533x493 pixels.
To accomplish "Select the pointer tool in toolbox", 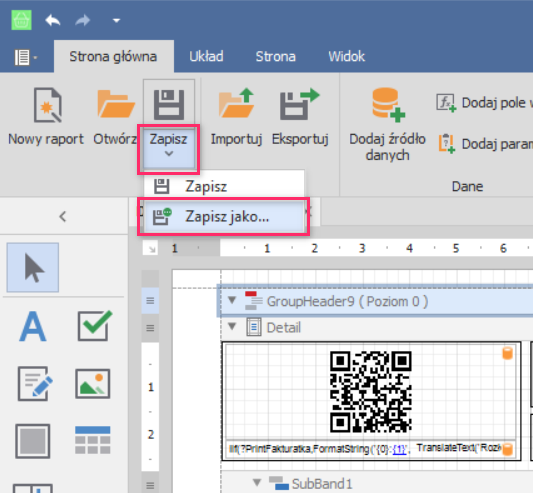I will 33,268.
